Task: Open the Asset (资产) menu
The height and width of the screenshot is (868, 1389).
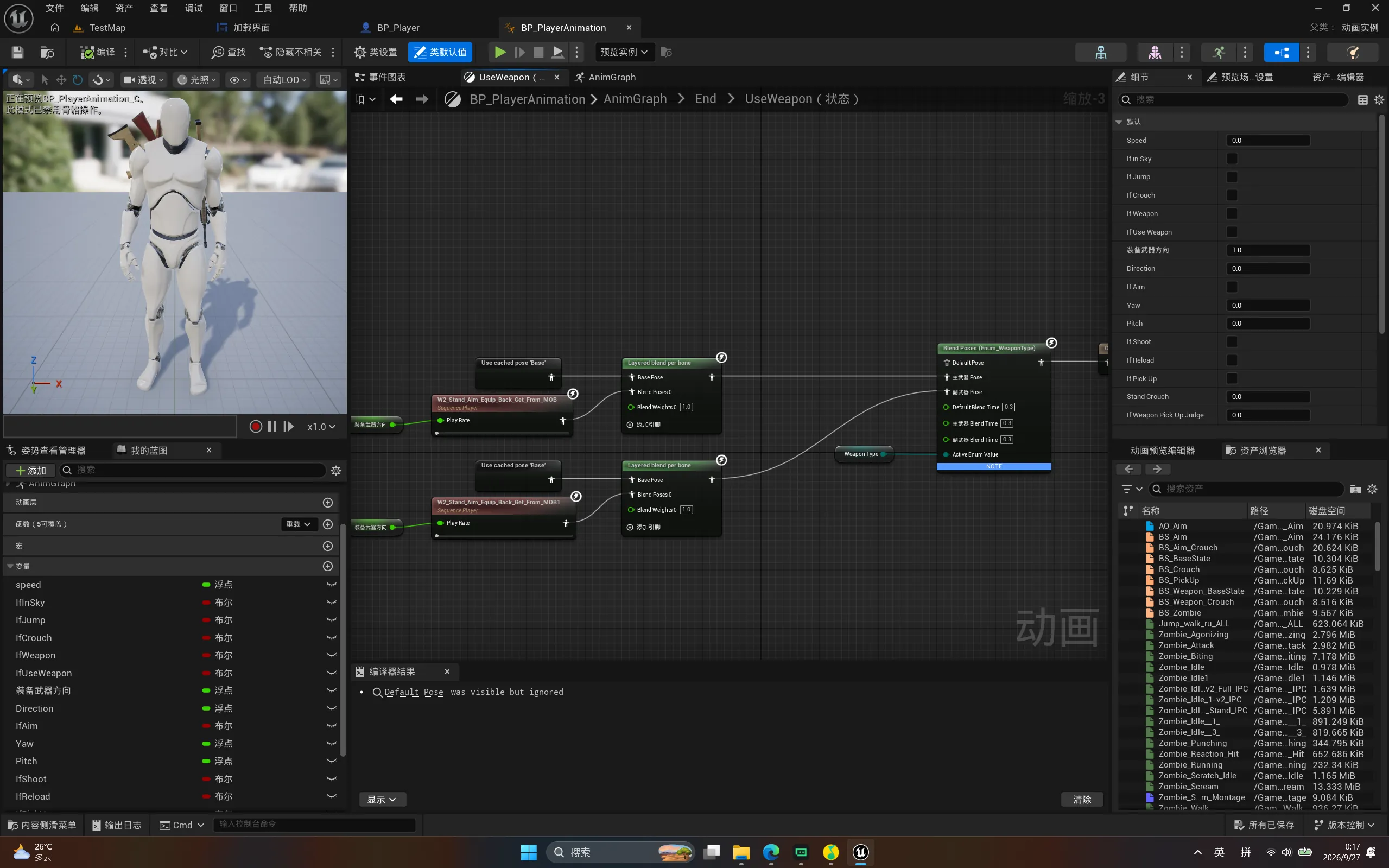Action: pos(124,8)
